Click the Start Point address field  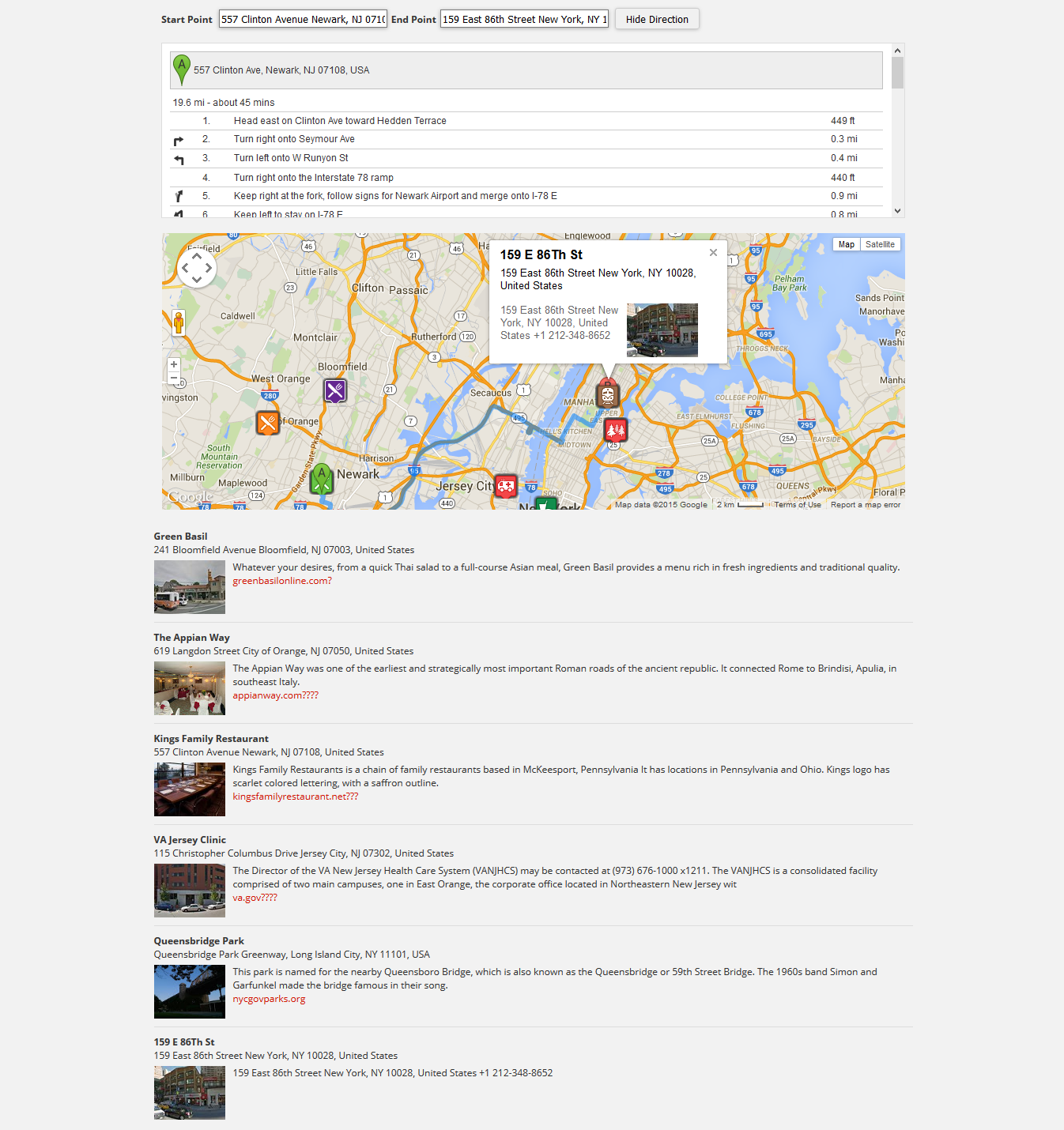pos(303,19)
